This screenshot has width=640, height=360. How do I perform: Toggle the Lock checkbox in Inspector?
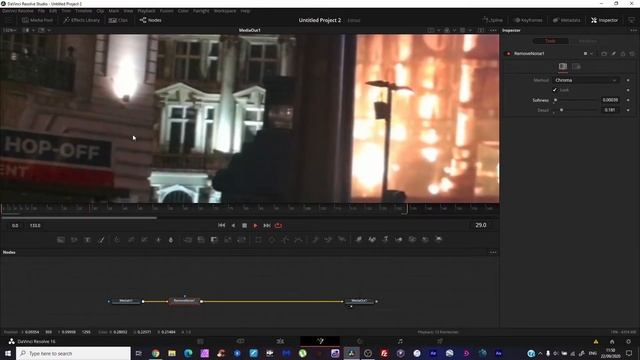point(555,90)
